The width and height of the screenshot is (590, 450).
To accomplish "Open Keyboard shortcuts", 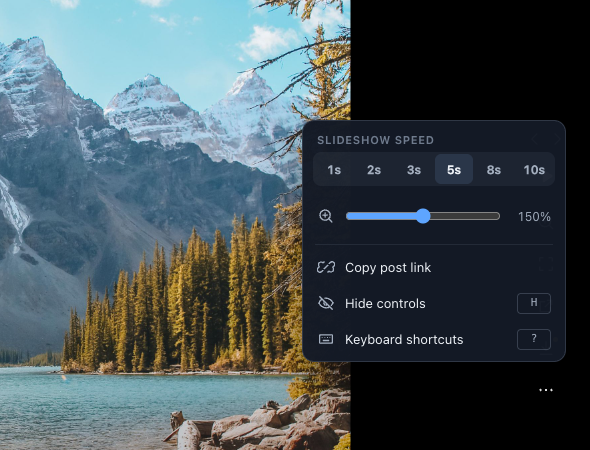I will [434, 339].
